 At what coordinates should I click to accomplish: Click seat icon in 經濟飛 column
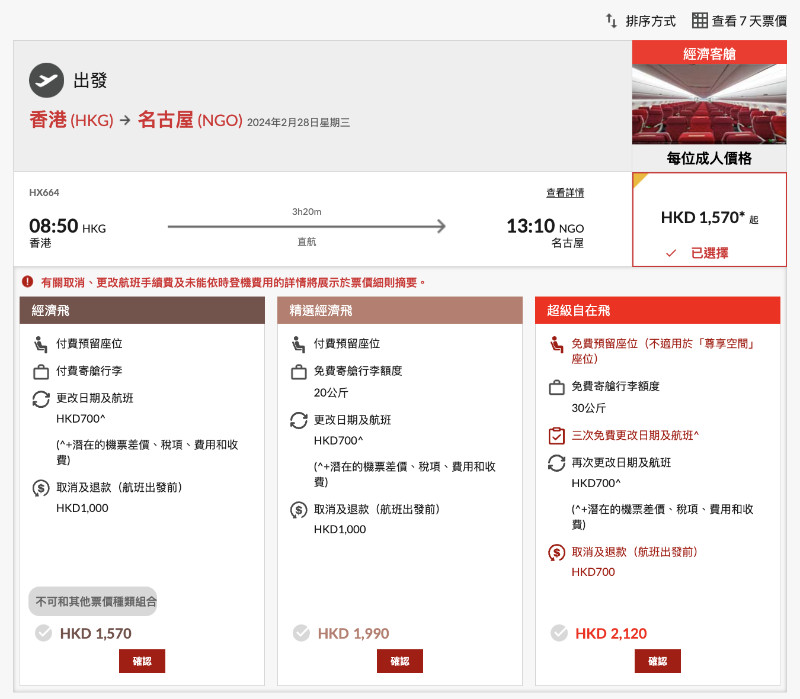click(41, 344)
